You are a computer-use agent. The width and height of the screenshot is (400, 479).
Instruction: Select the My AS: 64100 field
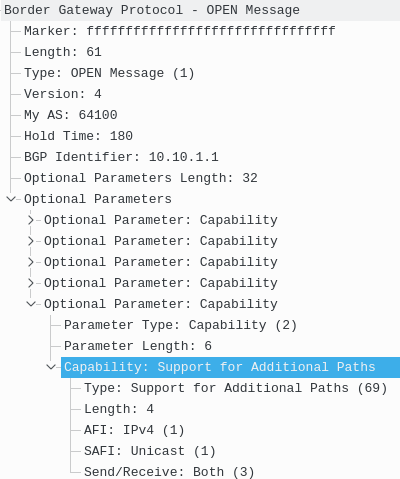(71, 115)
